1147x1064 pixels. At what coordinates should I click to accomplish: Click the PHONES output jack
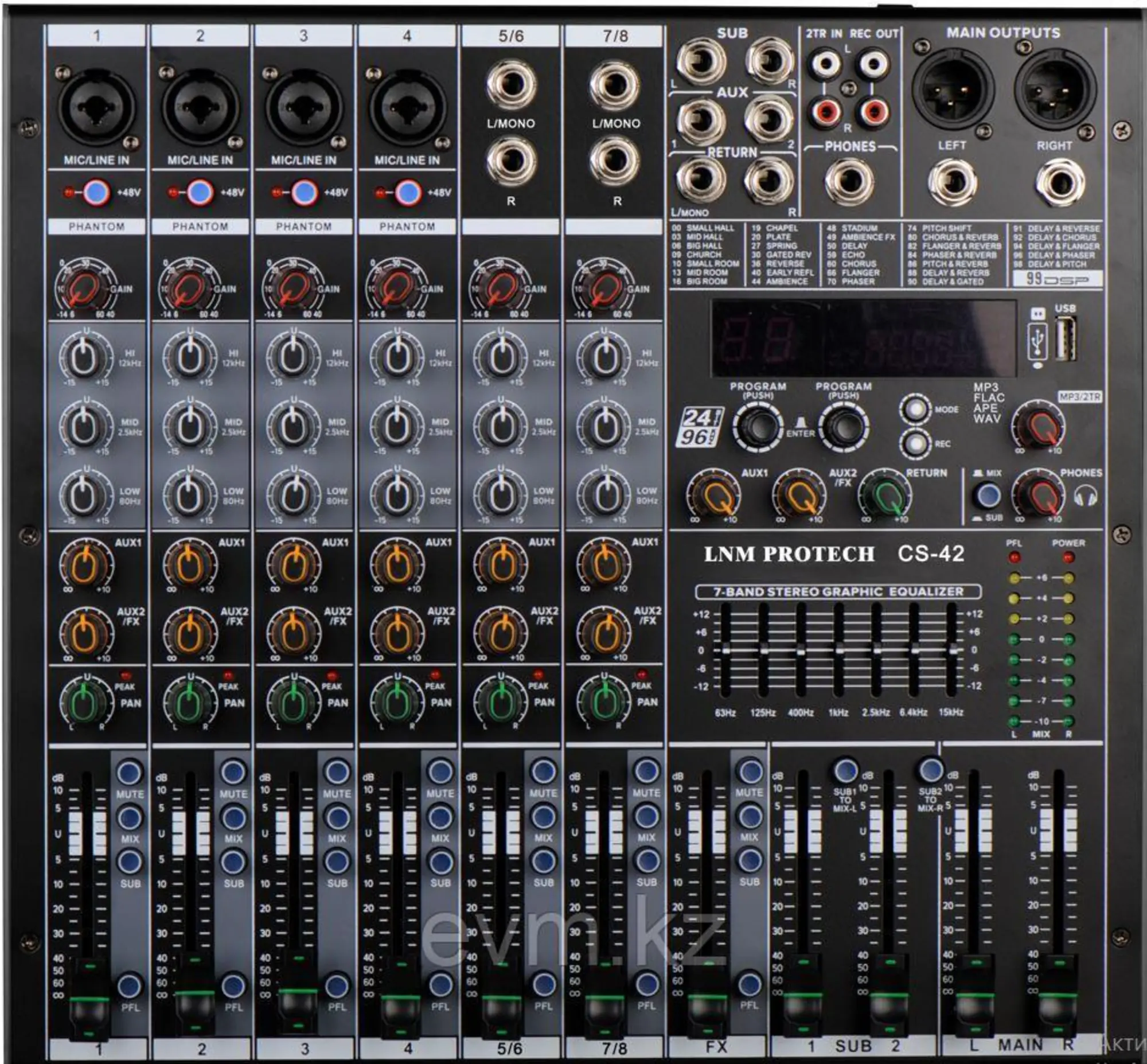pos(849,182)
